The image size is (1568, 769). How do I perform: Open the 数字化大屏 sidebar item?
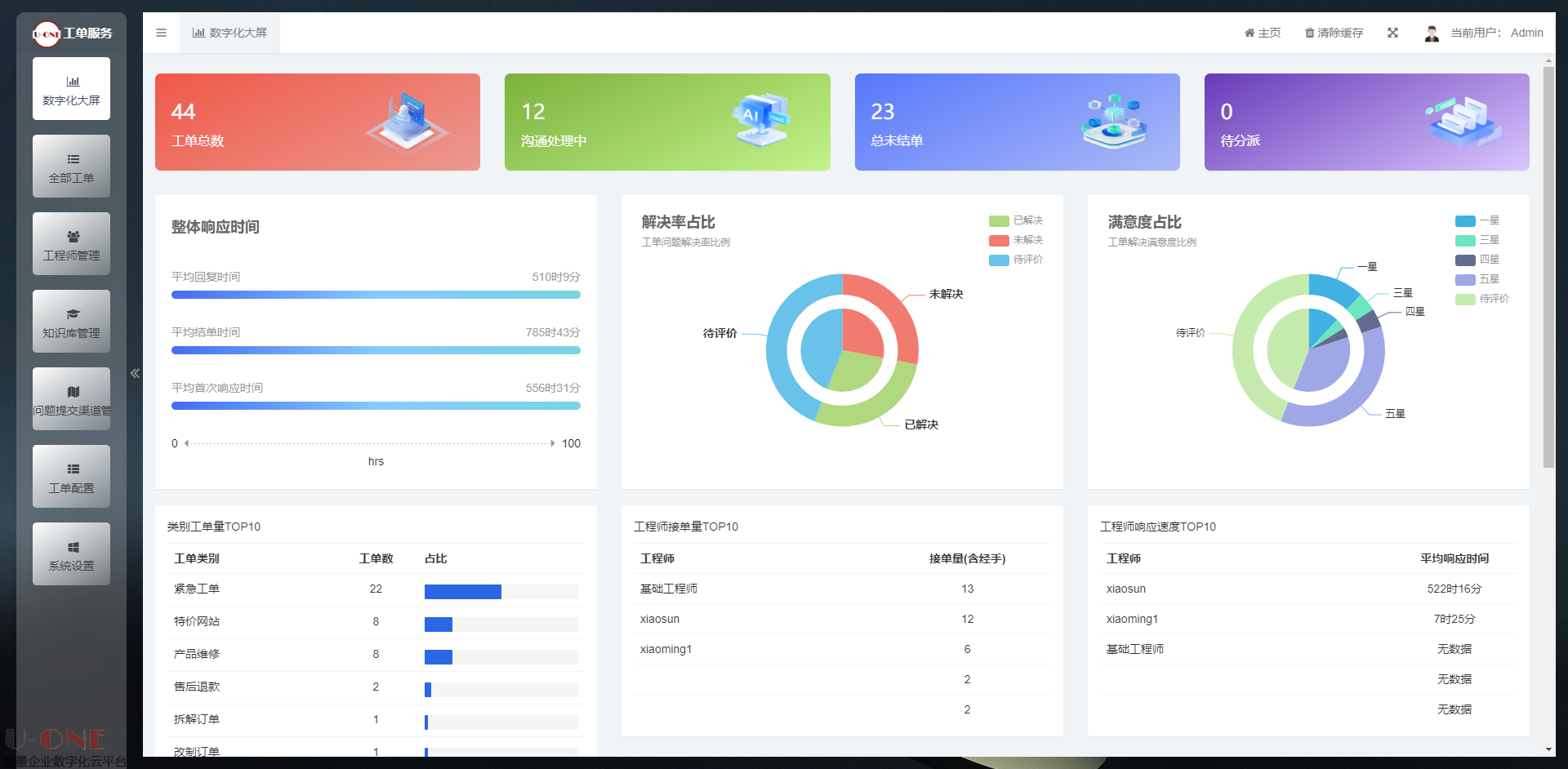71,89
